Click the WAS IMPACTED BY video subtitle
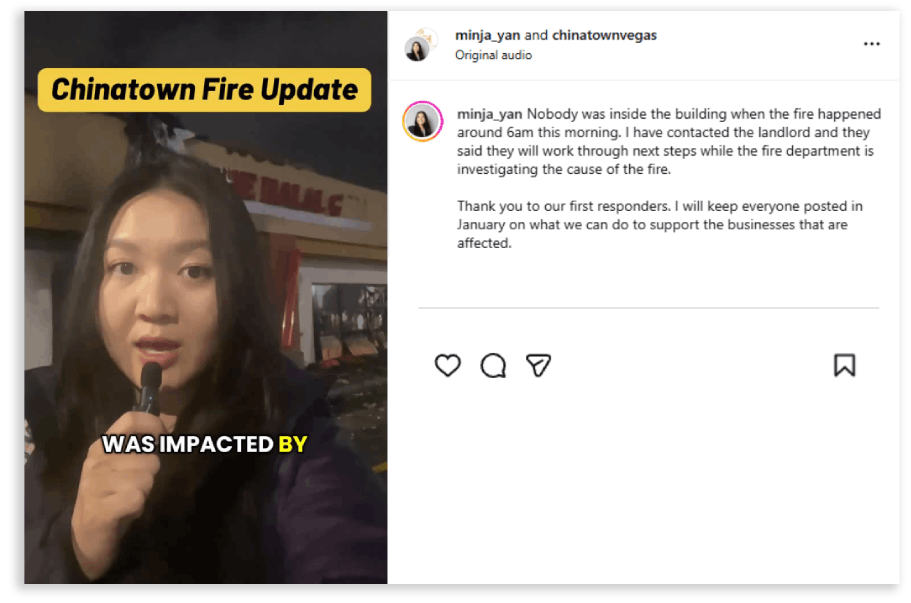 point(205,444)
